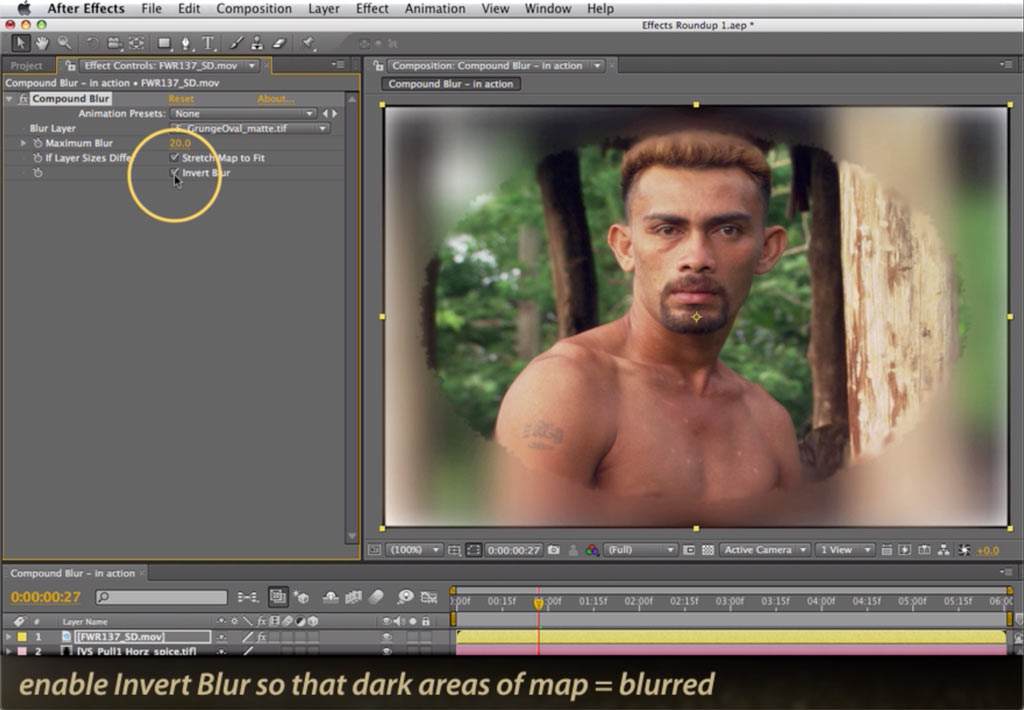Click timeline current-time indicator marker
Image resolution: width=1024 pixels, height=710 pixels.
(x=538, y=603)
